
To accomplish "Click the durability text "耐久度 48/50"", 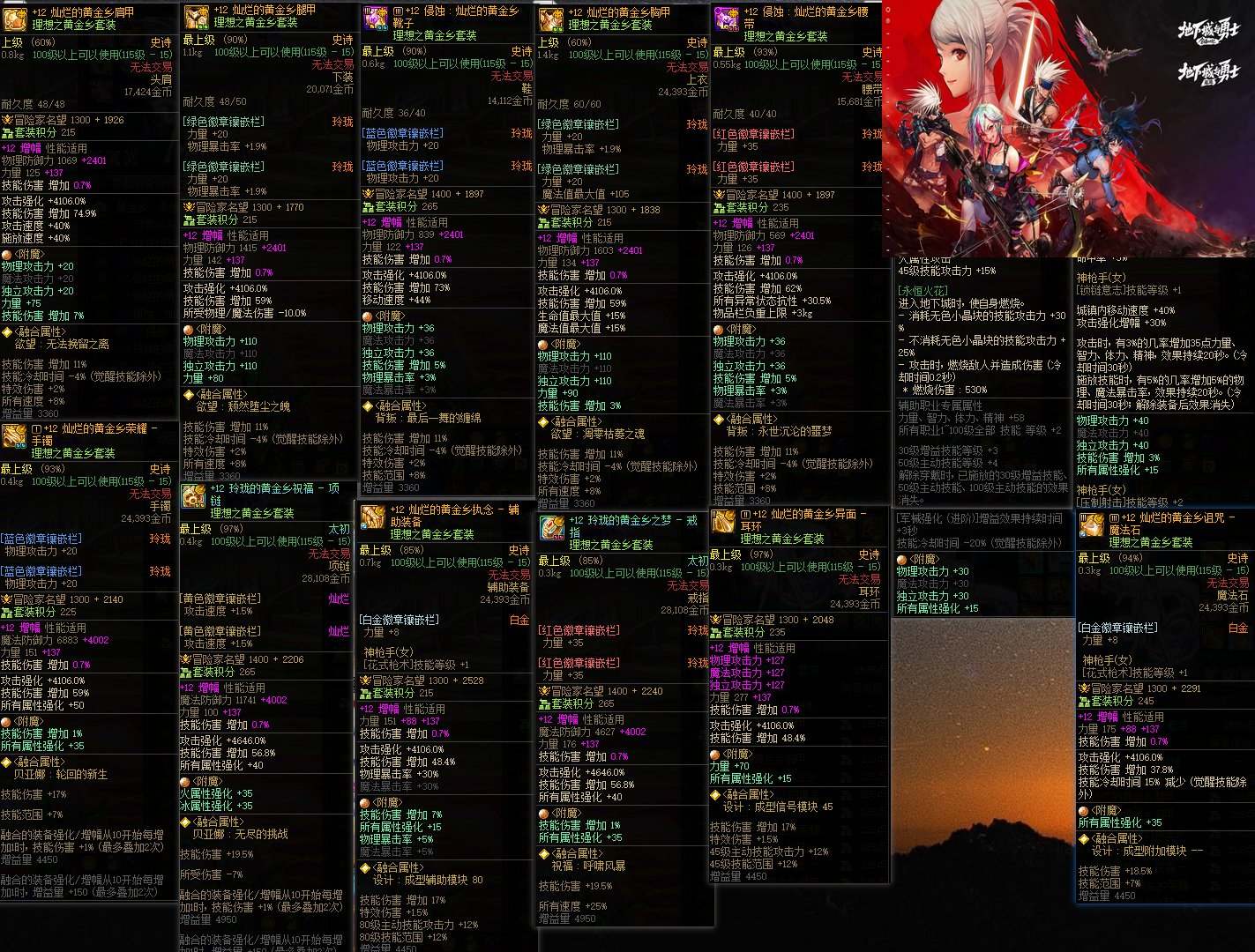I will pos(215,101).
